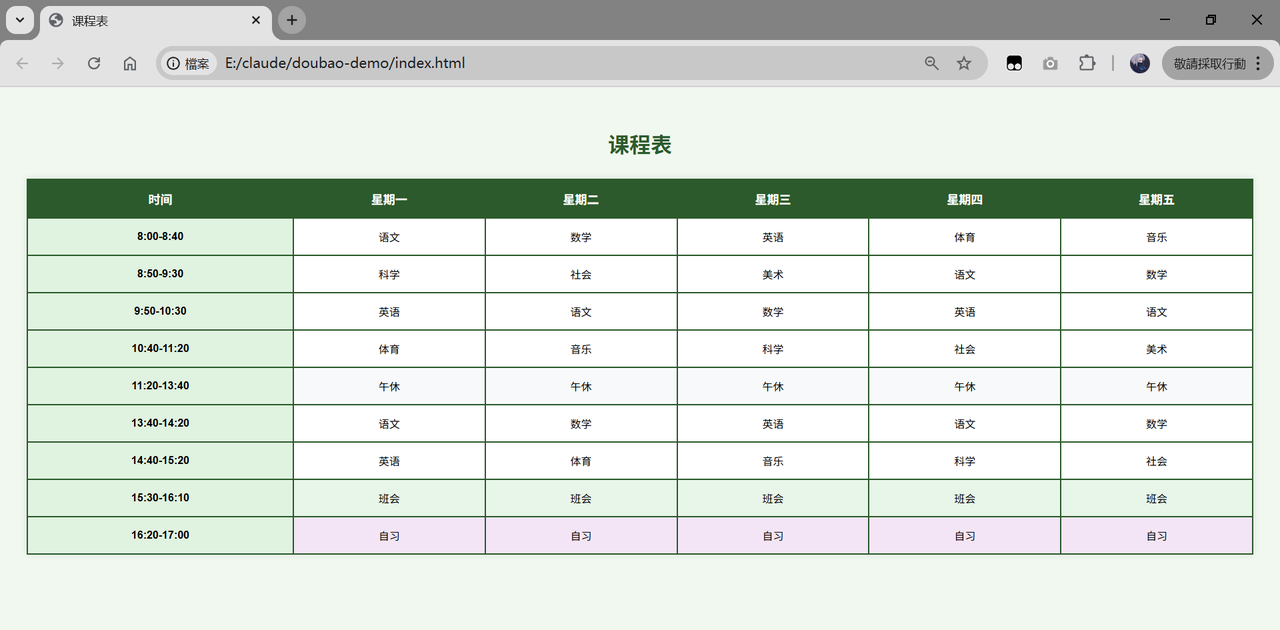Click 自习 under 星期一
Image resolution: width=1280 pixels, height=630 pixels.
tap(389, 536)
